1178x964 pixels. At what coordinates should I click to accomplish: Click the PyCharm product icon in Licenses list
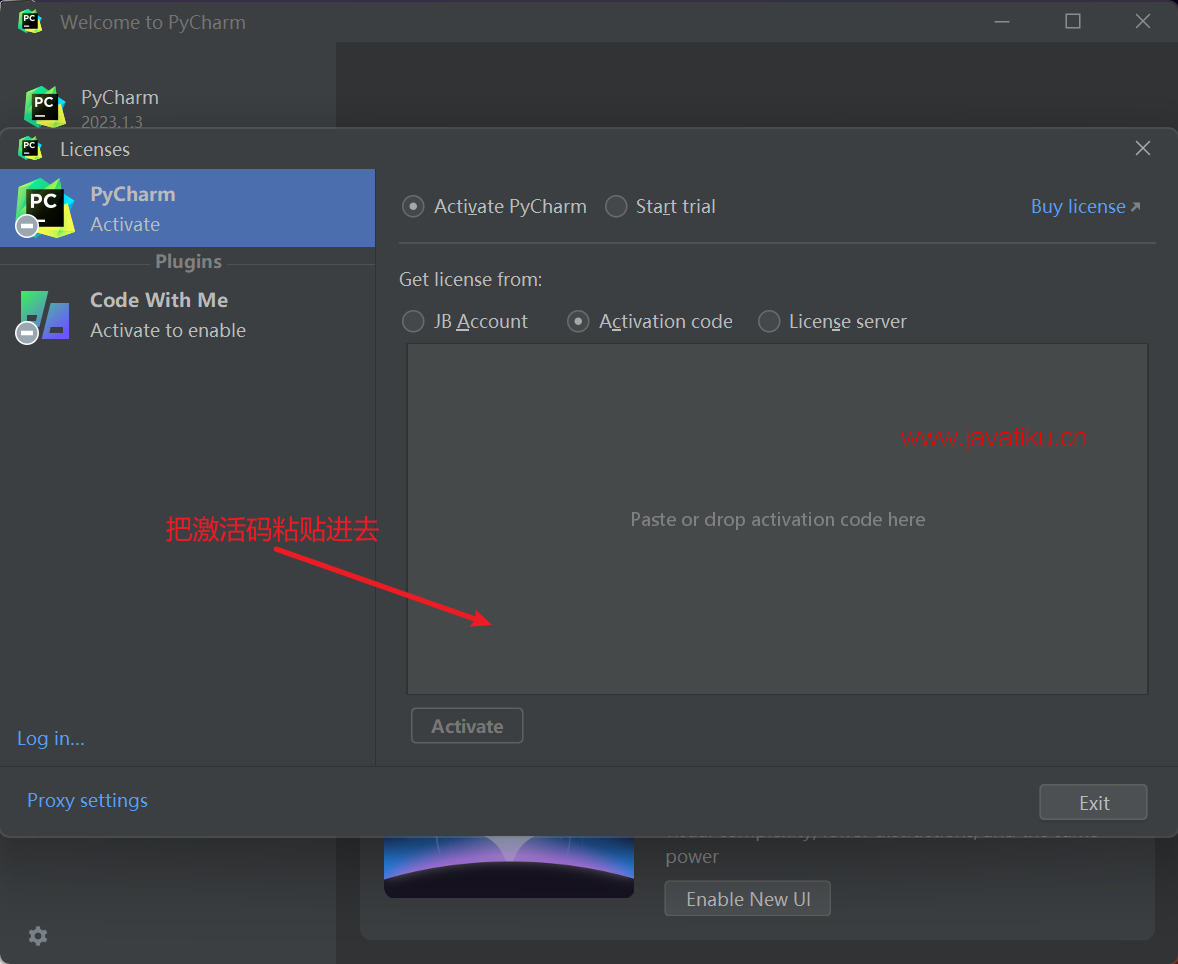coord(44,208)
